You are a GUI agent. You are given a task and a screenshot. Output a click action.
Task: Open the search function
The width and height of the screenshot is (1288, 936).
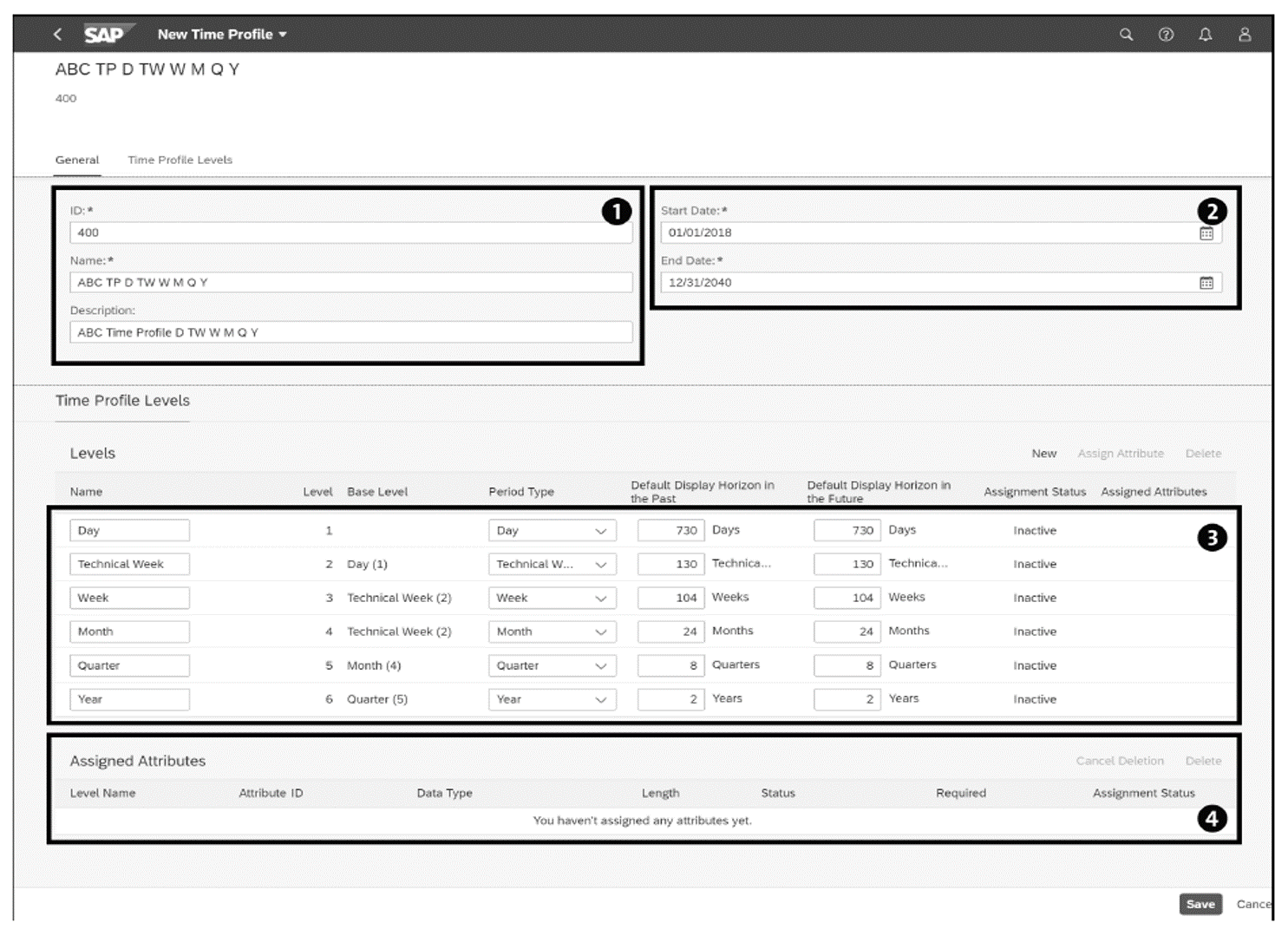click(1126, 35)
